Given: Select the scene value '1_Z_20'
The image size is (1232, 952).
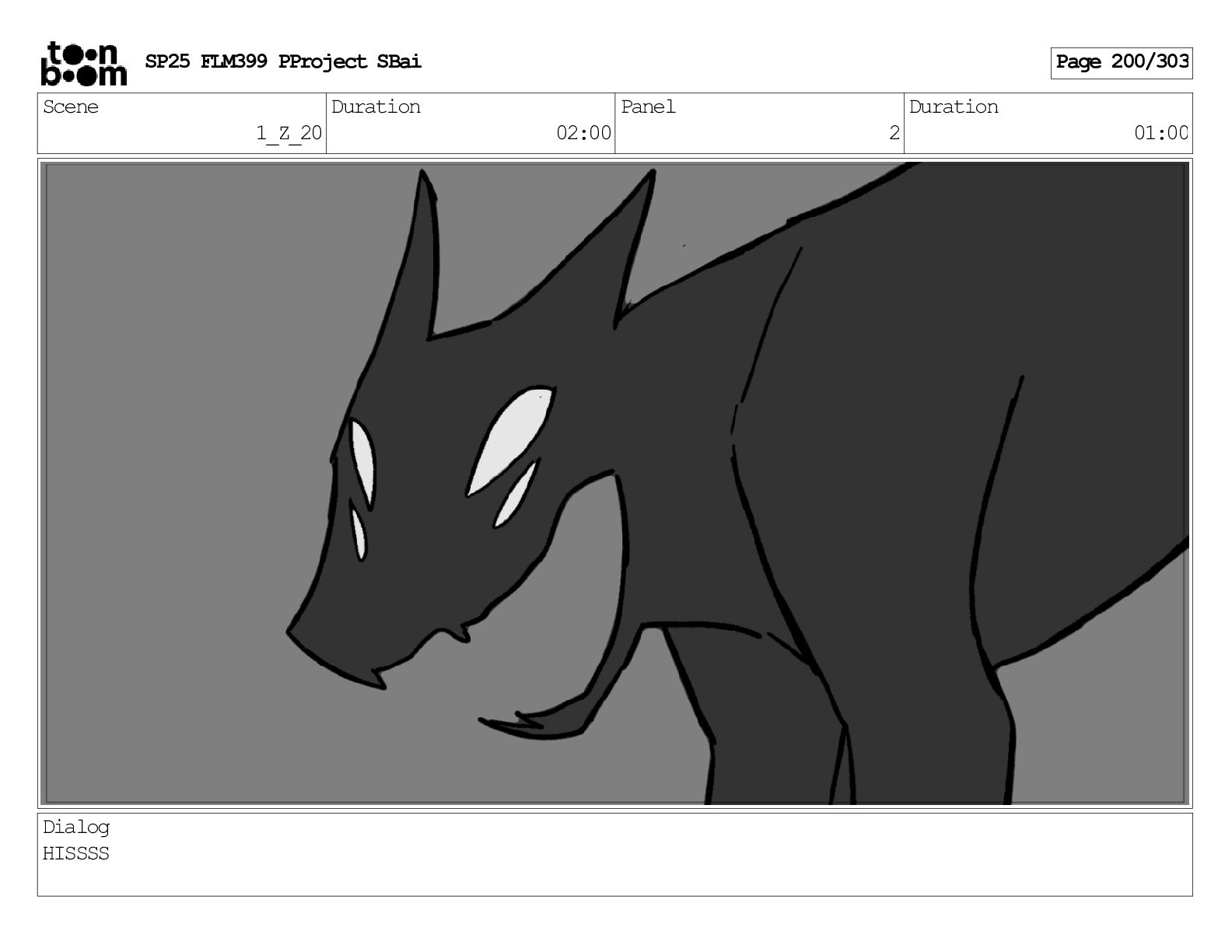Looking at the screenshot, I should click(x=289, y=133).
